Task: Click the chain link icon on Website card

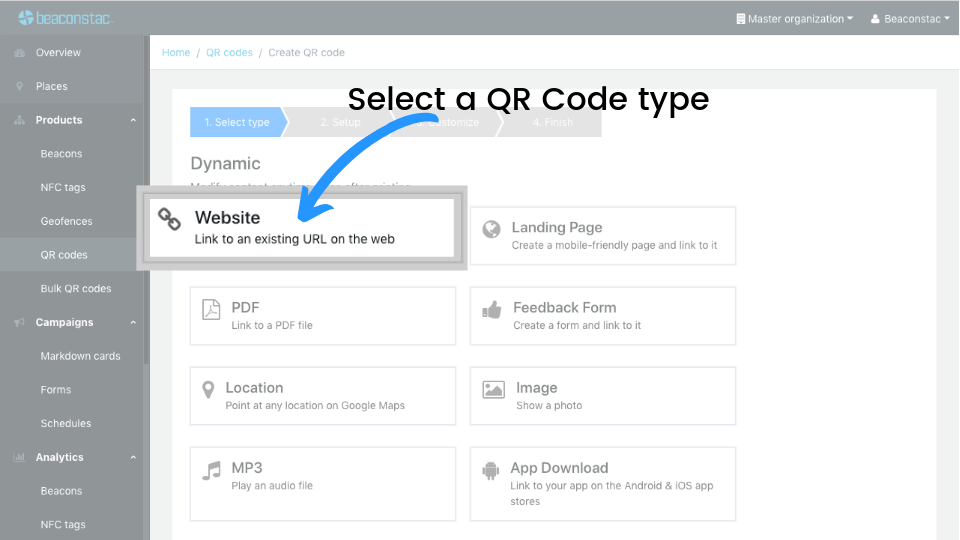Action: [170, 219]
